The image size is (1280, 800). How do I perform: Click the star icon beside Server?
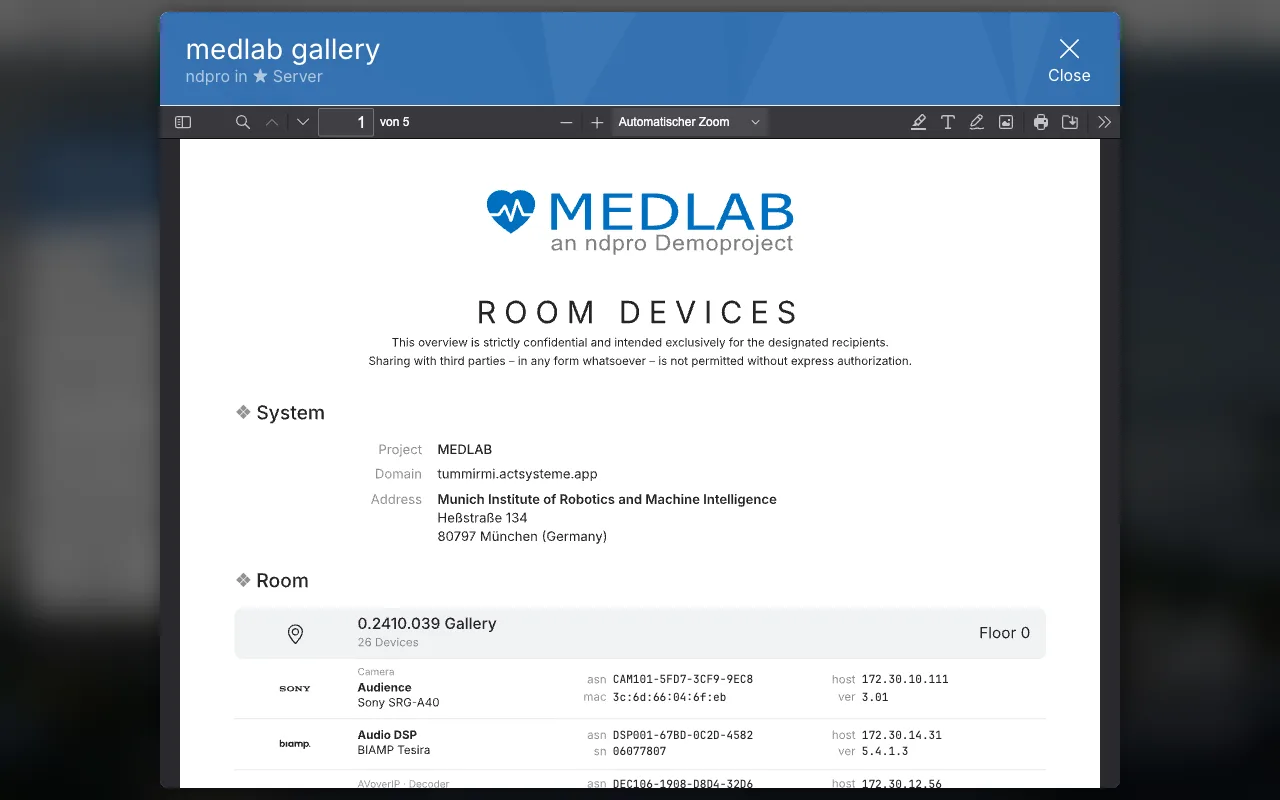(x=260, y=76)
